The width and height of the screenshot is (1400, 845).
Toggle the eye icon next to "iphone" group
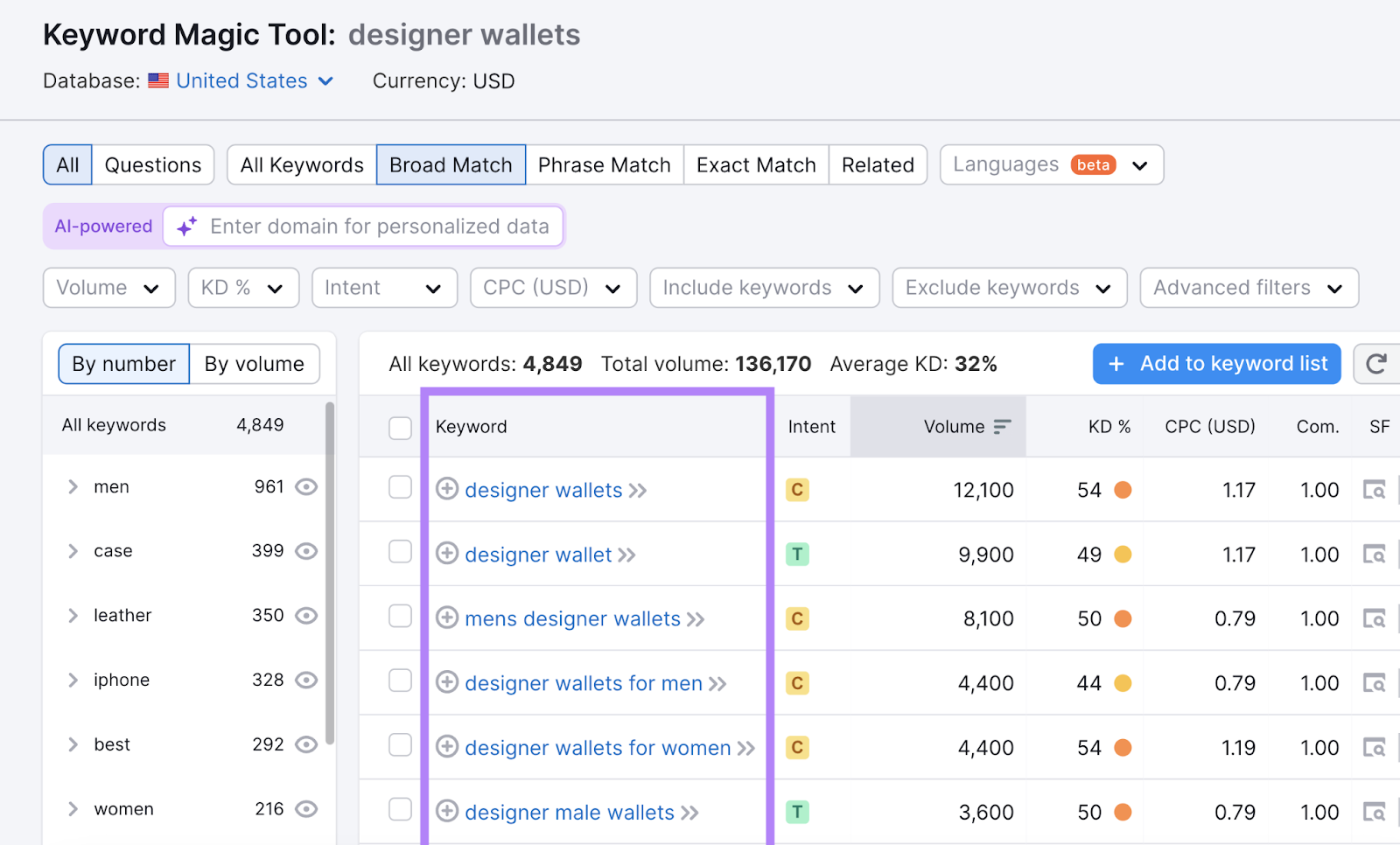point(305,680)
